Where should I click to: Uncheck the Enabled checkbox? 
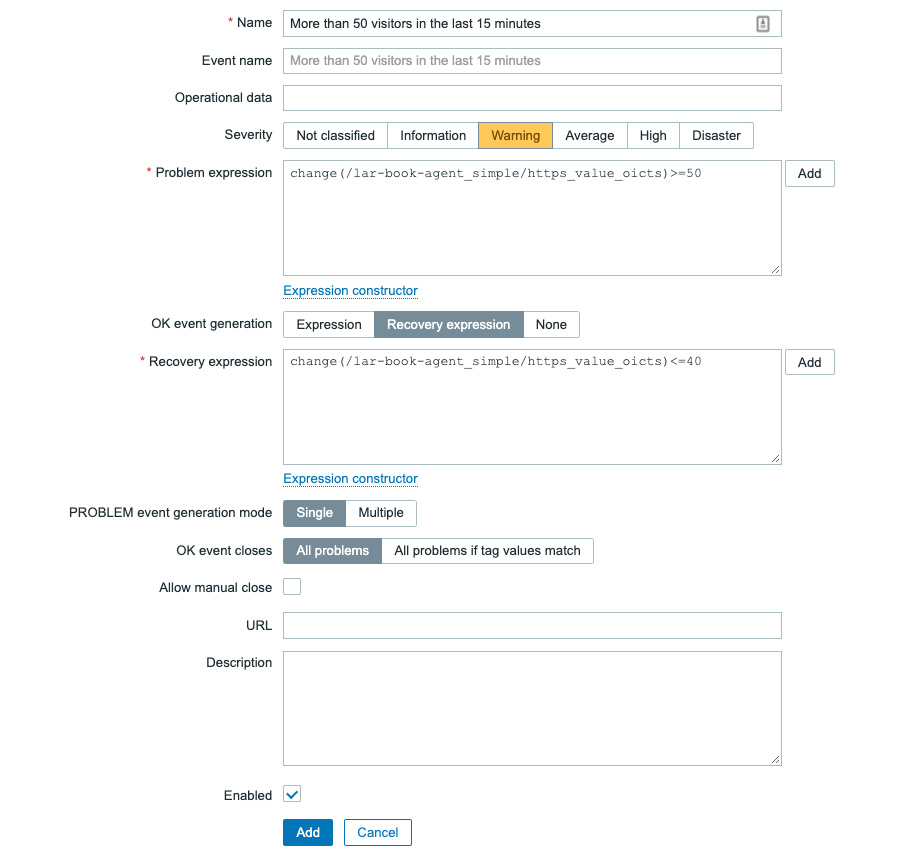pos(291,794)
